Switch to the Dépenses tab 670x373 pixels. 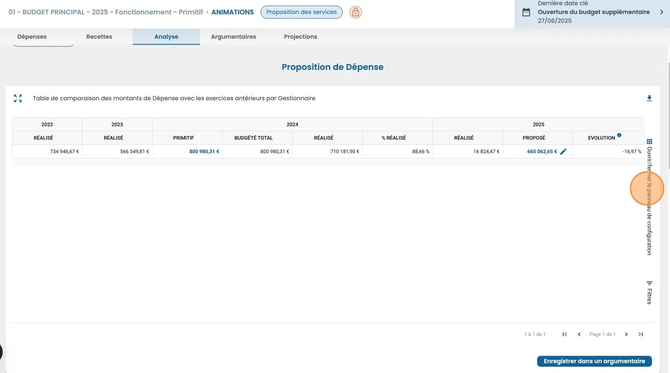[x=32, y=37]
